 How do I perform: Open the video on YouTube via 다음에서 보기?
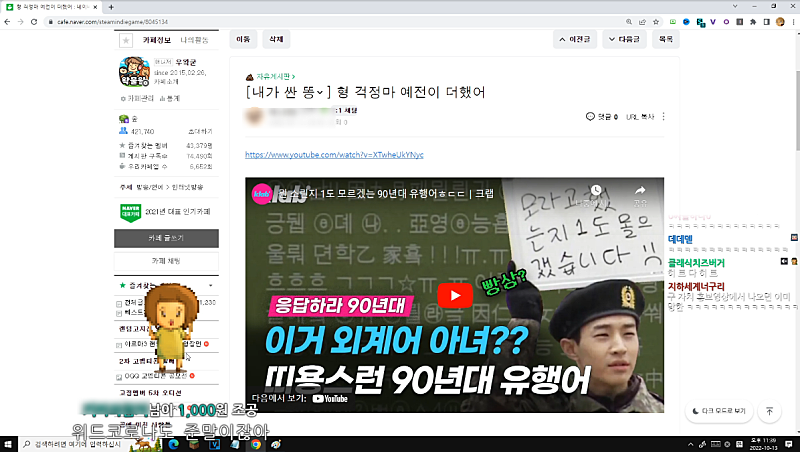click(300, 398)
